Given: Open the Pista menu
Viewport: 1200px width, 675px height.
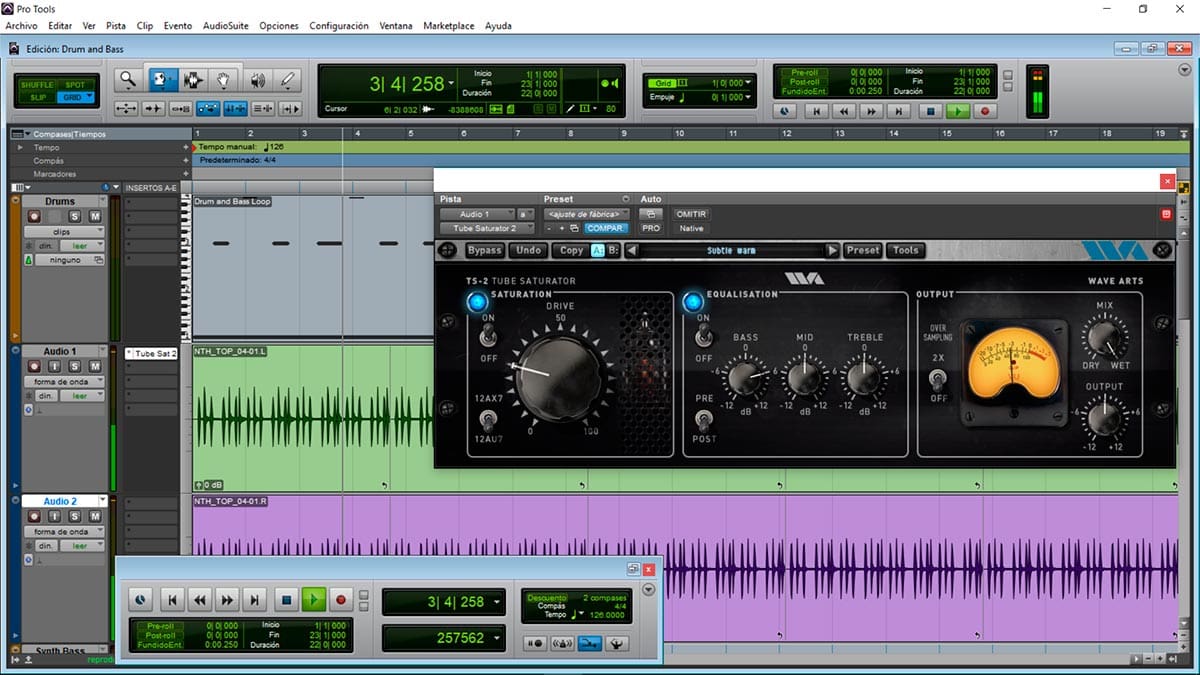Looking at the screenshot, I should pyautogui.click(x=116, y=26).
